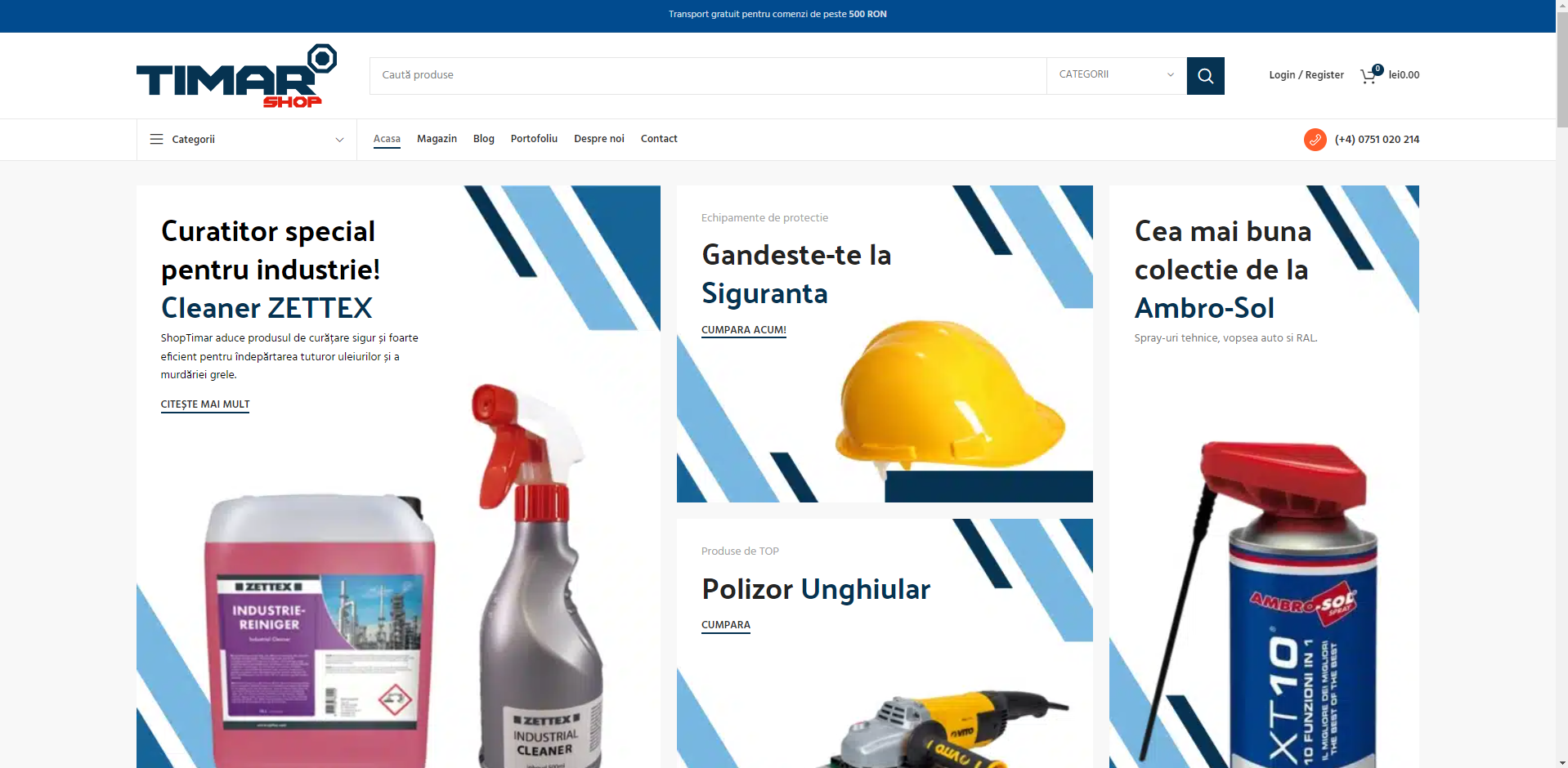Open the Despre noi page
Screen dimensions: 1568x768
pyautogui.click(x=598, y=138)
